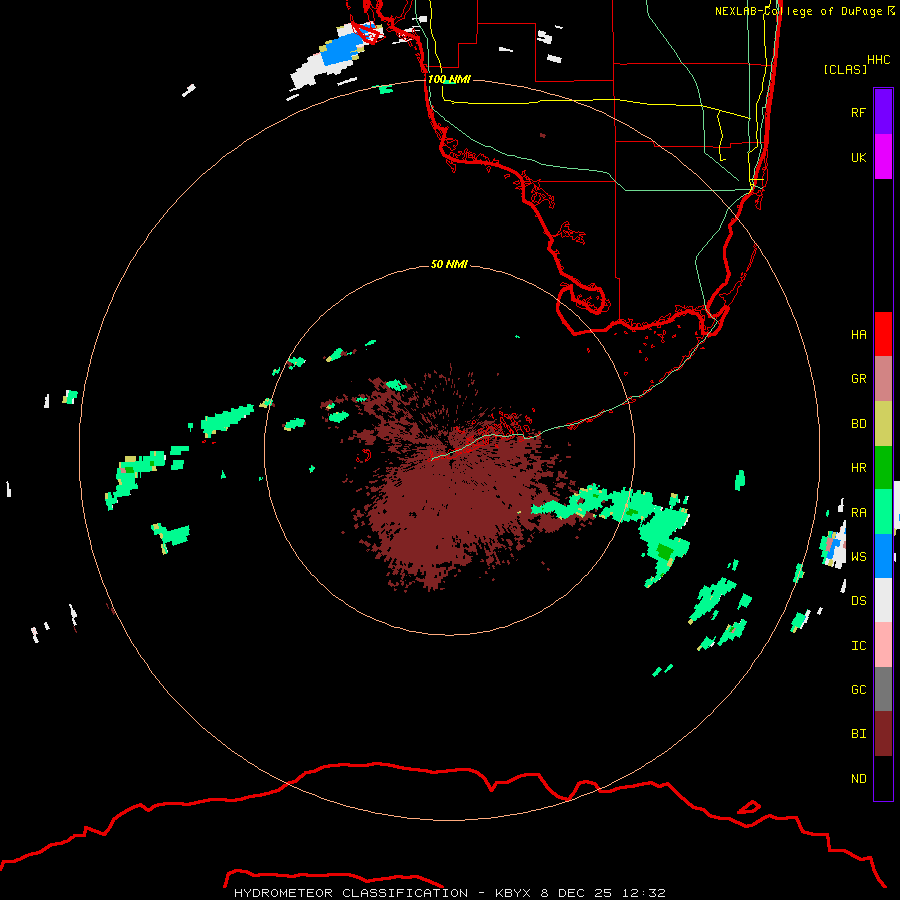The image size is (900, 900).
Task: Click the '8 DEC 25' date text
Action: [576, 893]
